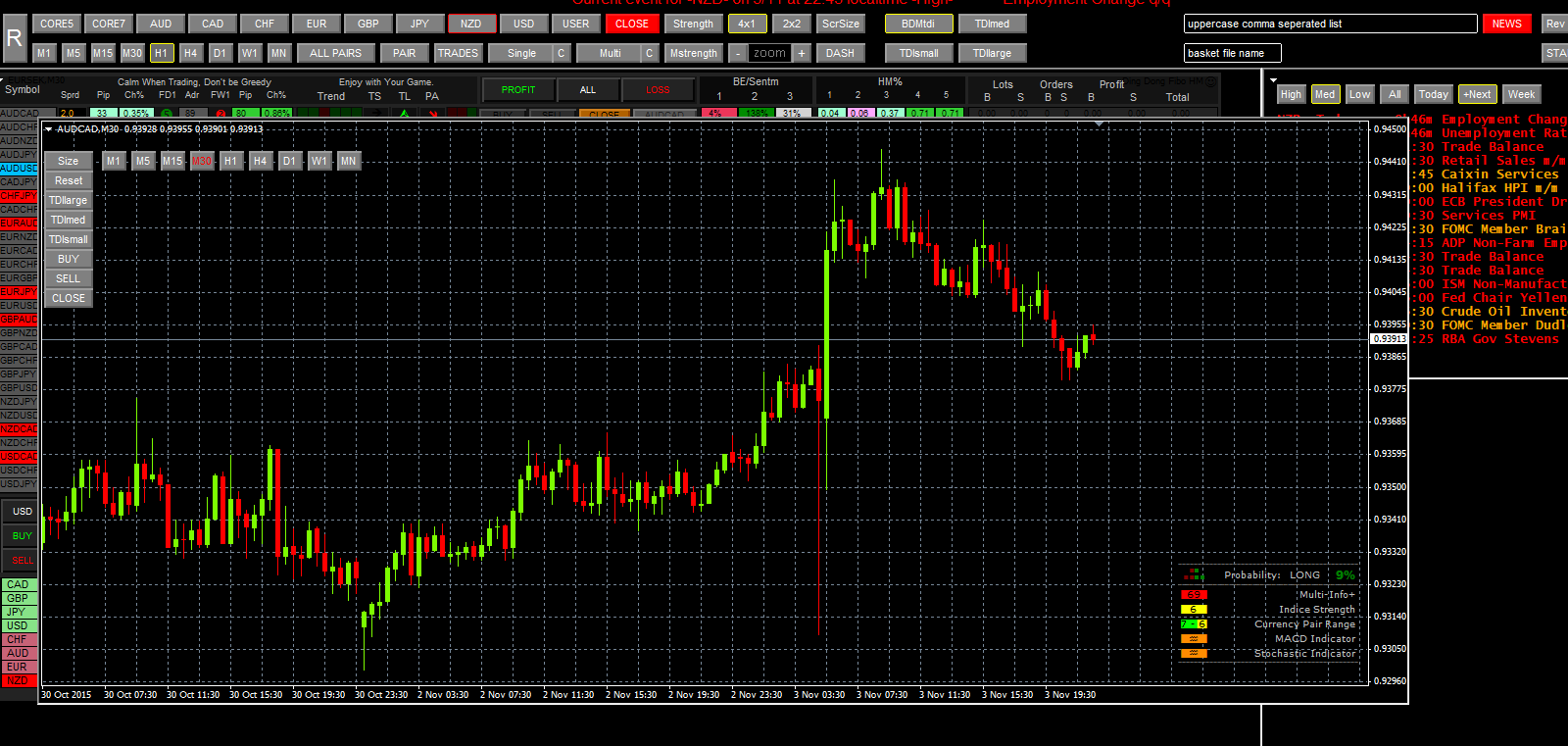Image resolution: width=1568 pixels, height=746 pixels.
Task: Click the yellow Indice Strength value box
Action: [x=1194, y=610]
